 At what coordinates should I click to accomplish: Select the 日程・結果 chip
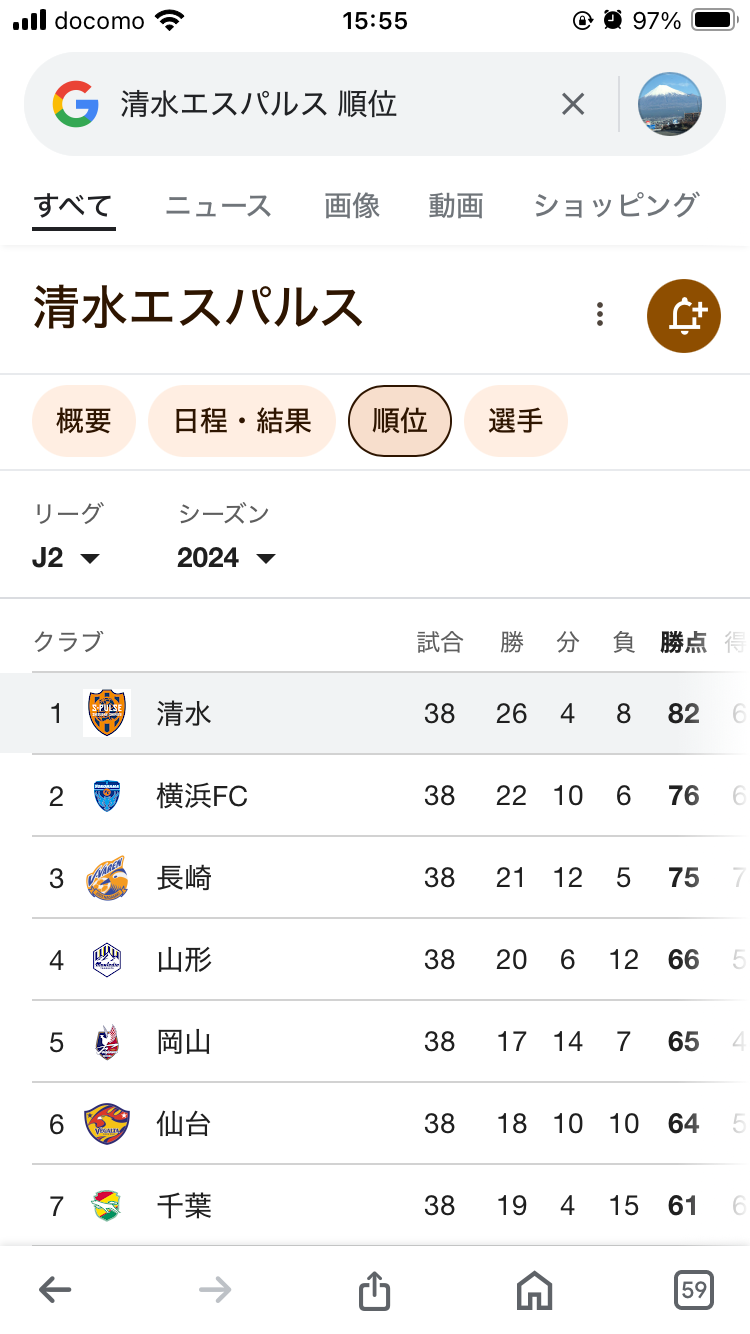(x=242, y=421)
